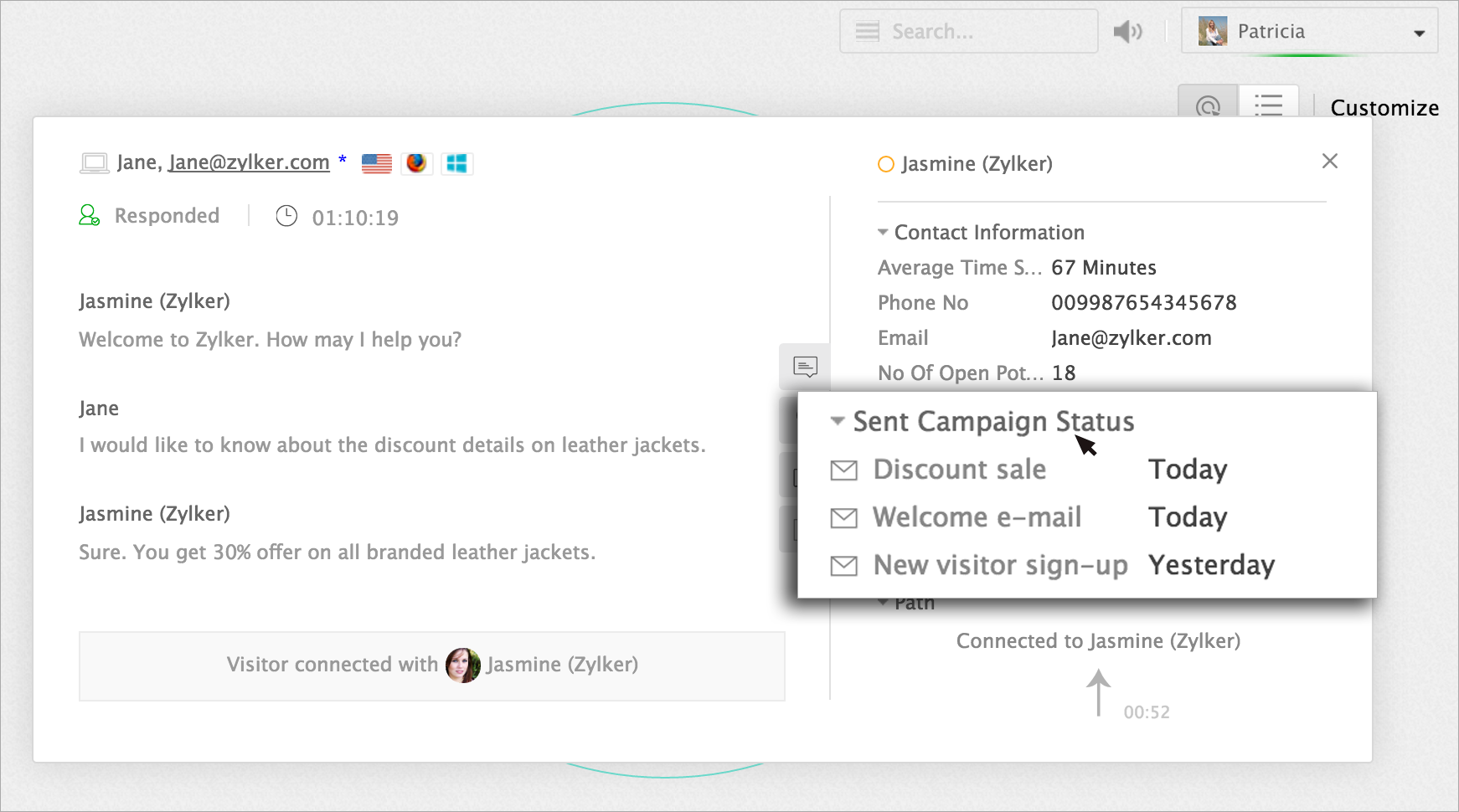Click the Jane@zylker.com email value
The height and width of the screenshot is (812, 1459).
1132,337
